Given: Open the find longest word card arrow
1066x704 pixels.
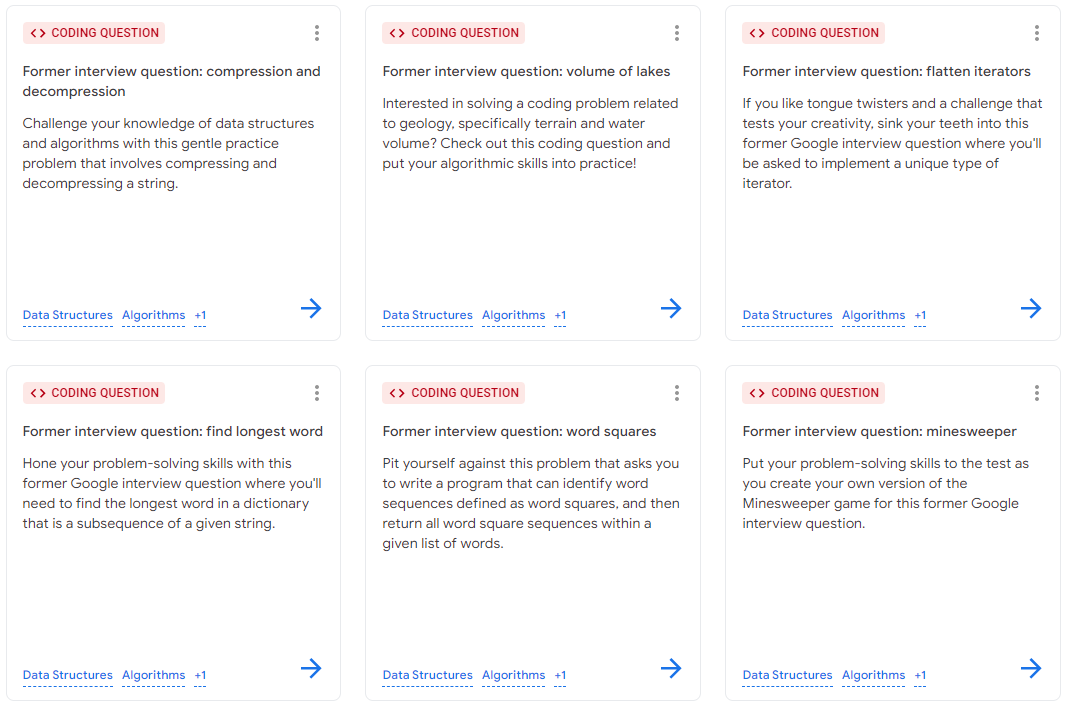Looking at the screenshot, I should [311, 668].
